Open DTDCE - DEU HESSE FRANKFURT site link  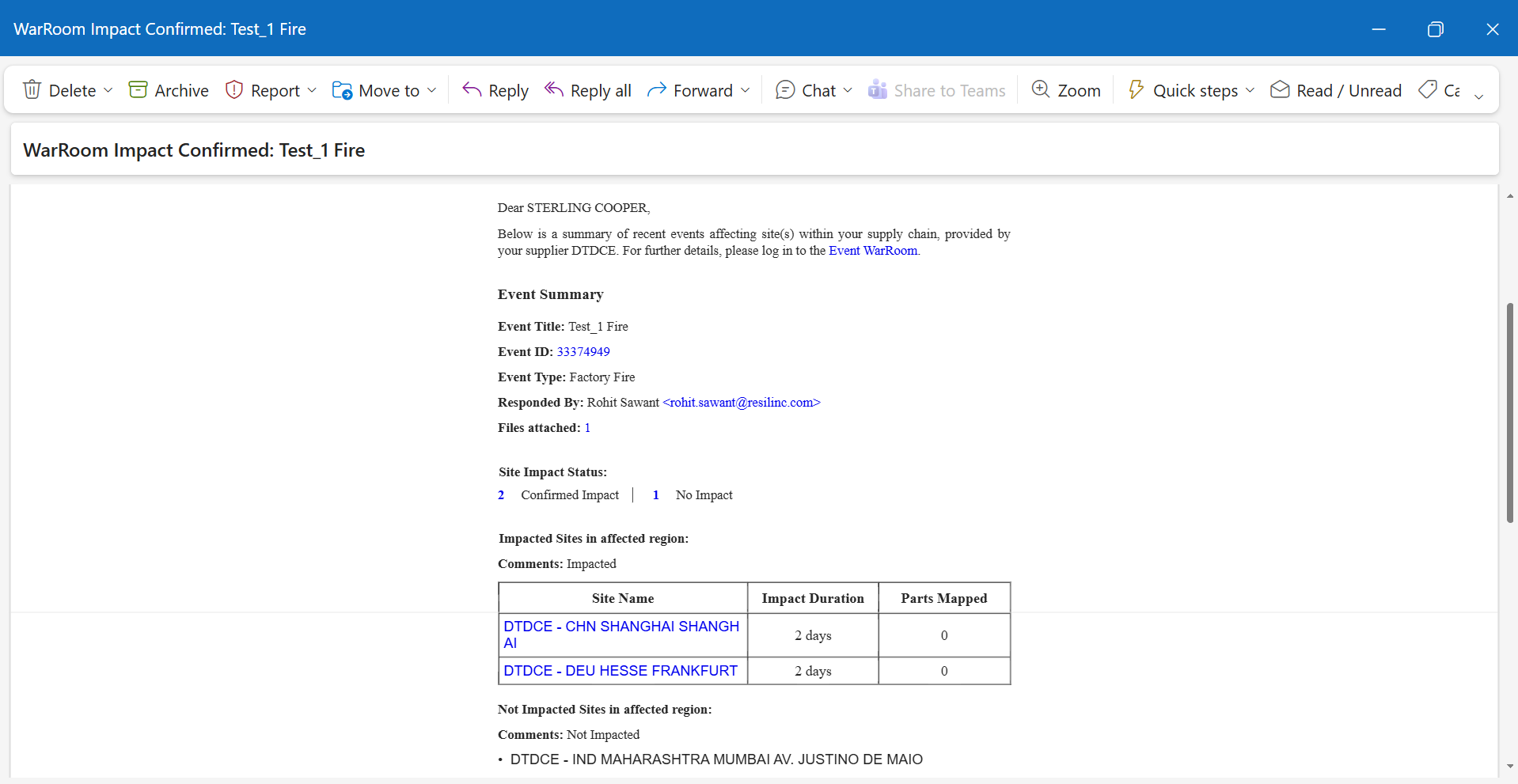click(620, 671)
